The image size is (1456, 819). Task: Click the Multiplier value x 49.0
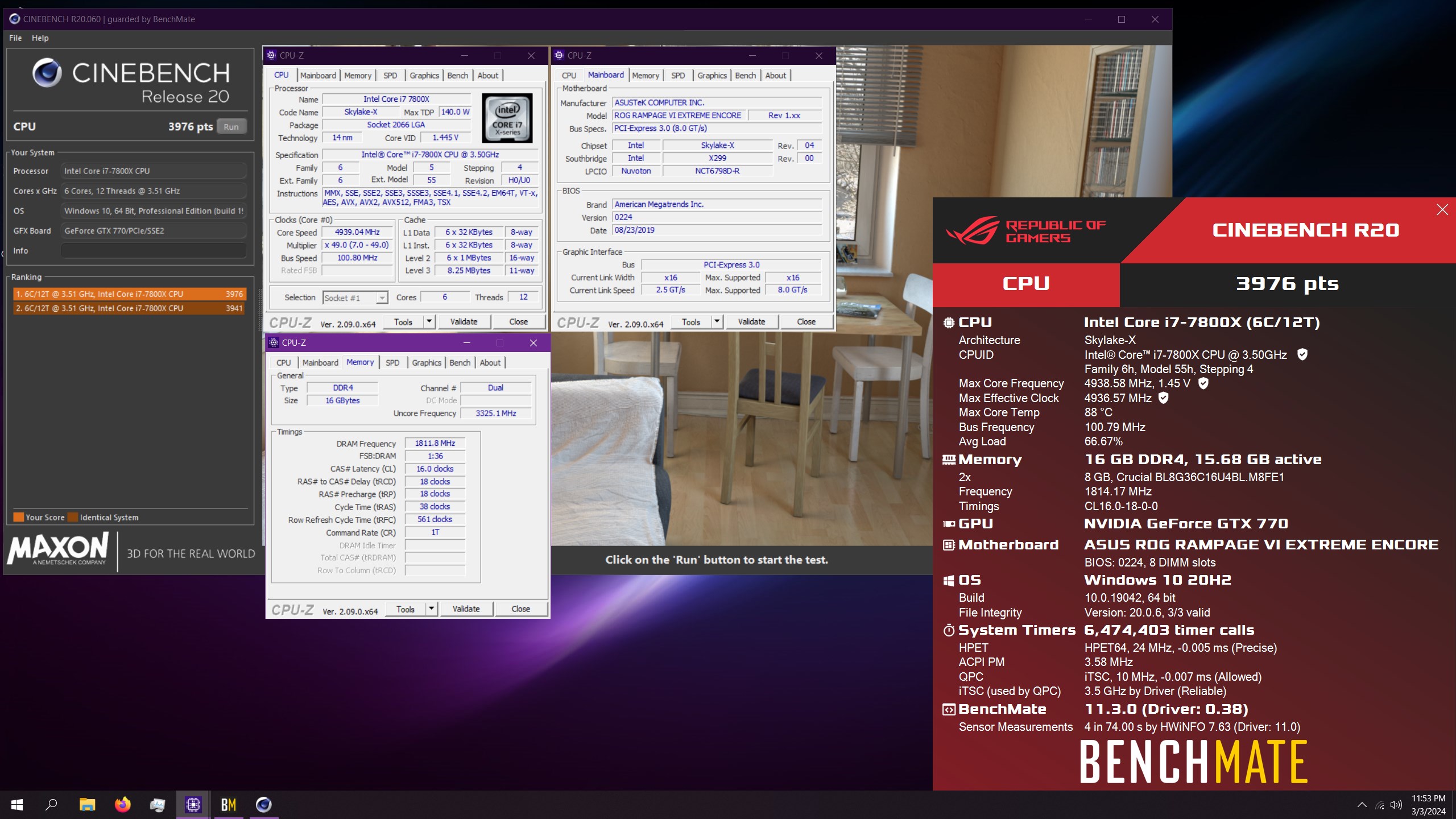click(x=357, y=245)
